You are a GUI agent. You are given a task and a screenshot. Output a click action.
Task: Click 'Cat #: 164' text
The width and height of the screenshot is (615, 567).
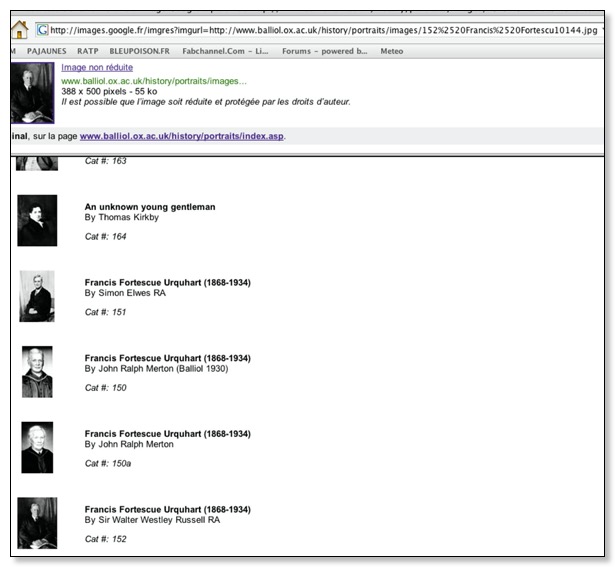point(106,236)
